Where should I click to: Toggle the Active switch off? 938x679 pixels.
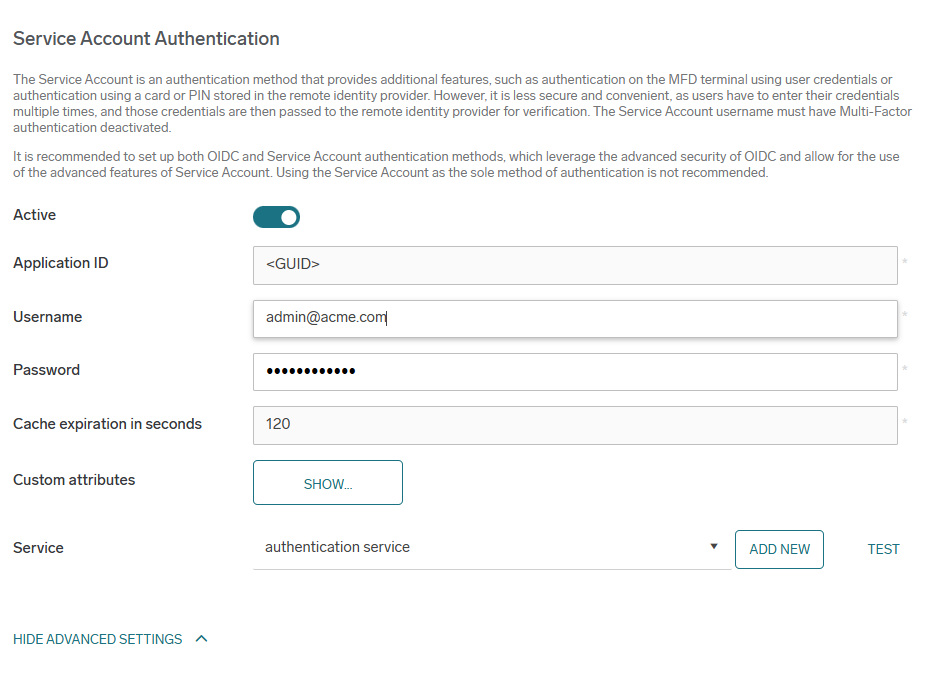pos(276,217)
